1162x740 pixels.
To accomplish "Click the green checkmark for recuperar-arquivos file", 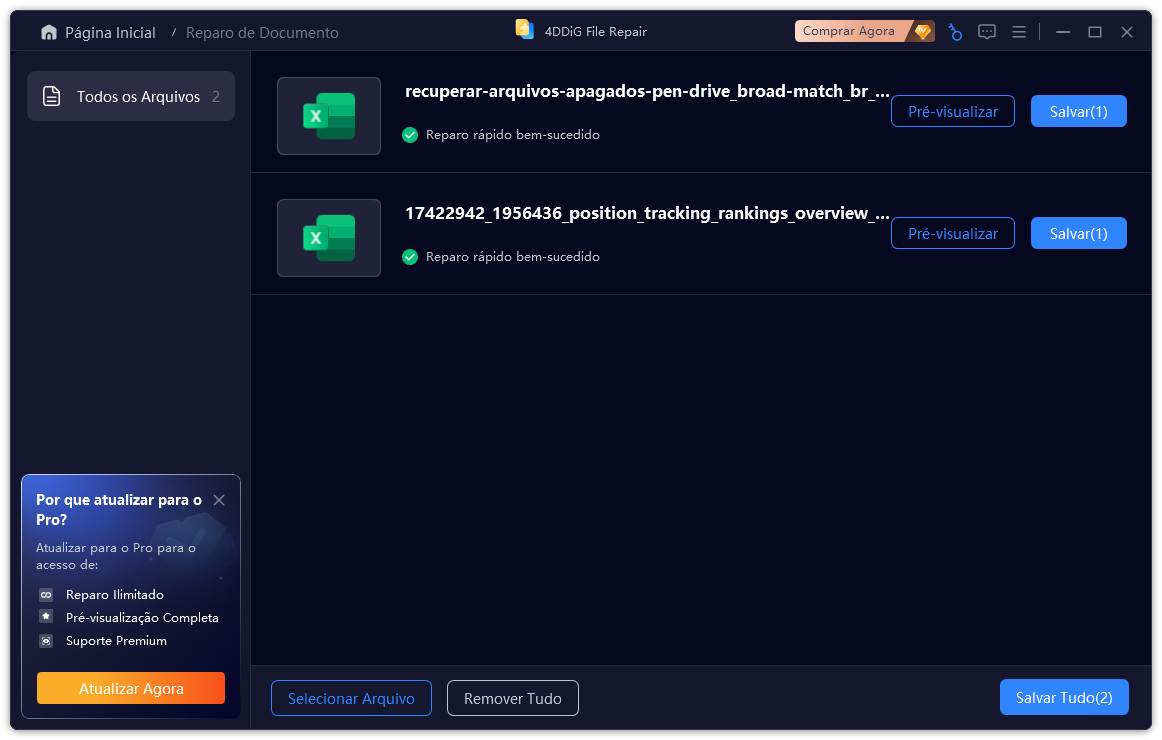I will click(x=410, y=135).
